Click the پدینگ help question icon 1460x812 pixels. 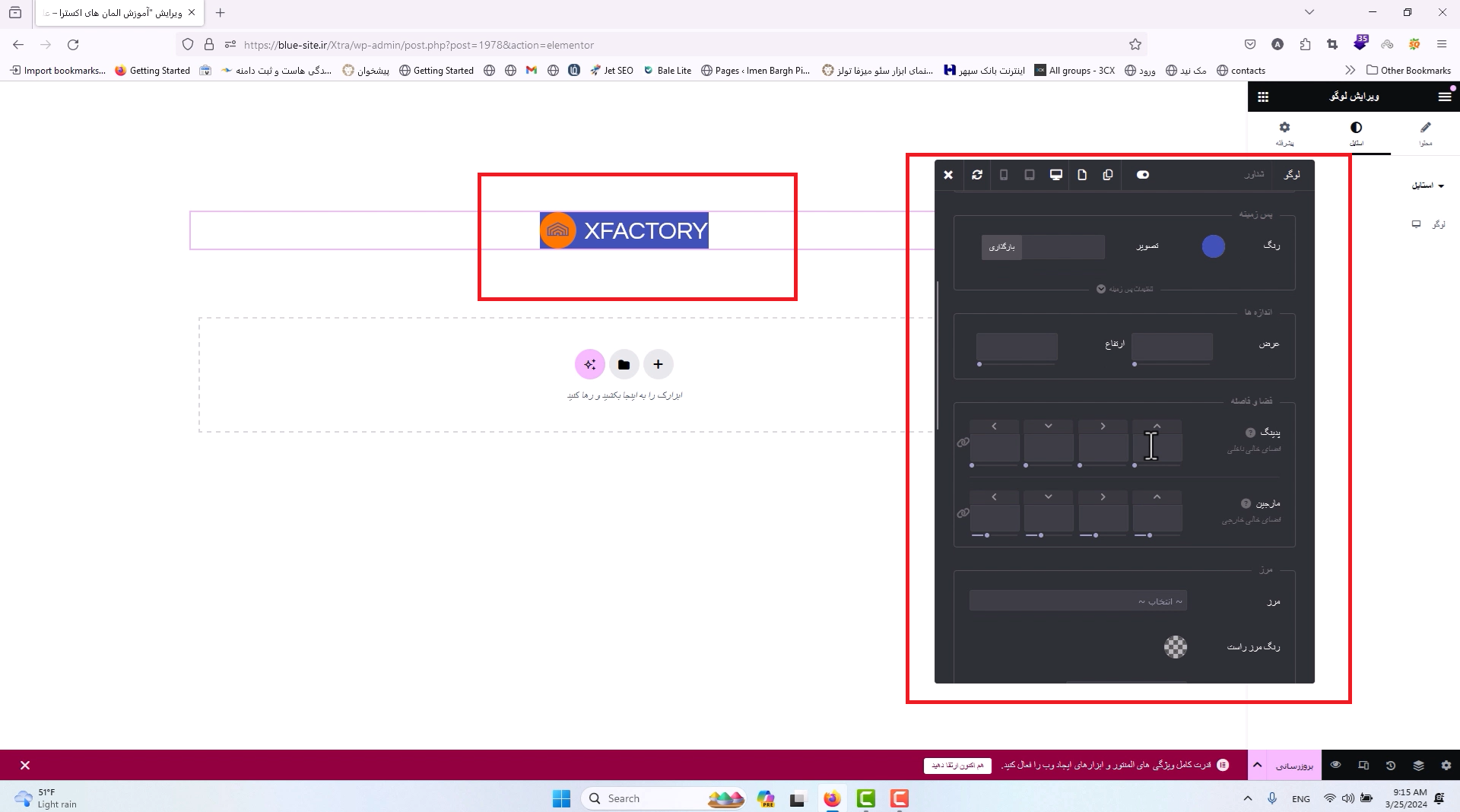coord(1250,433)
